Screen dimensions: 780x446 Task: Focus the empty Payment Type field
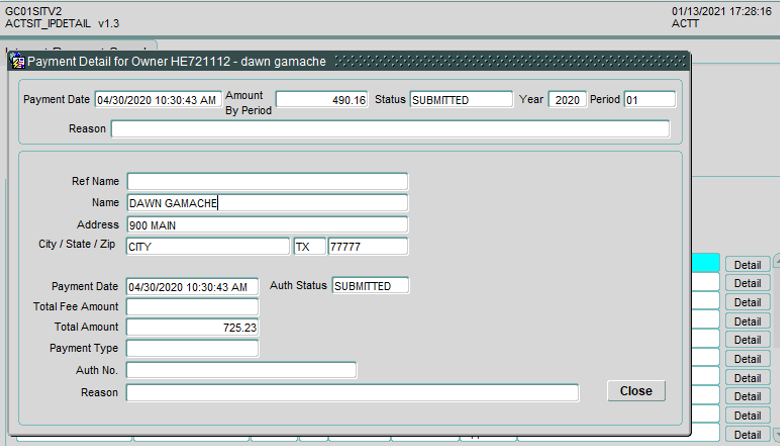(x=192, y=348)
